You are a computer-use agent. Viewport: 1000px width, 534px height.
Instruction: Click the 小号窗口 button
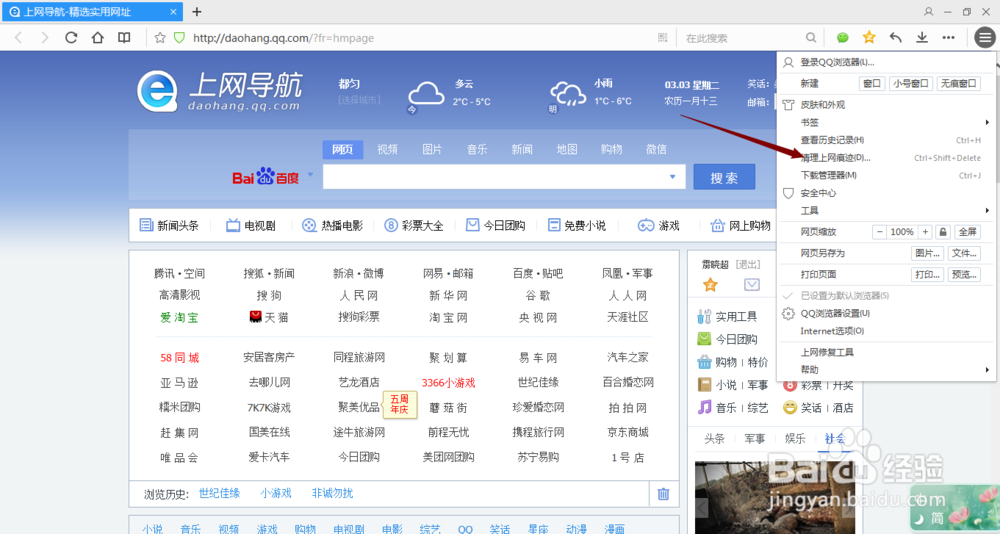[911, 84]
